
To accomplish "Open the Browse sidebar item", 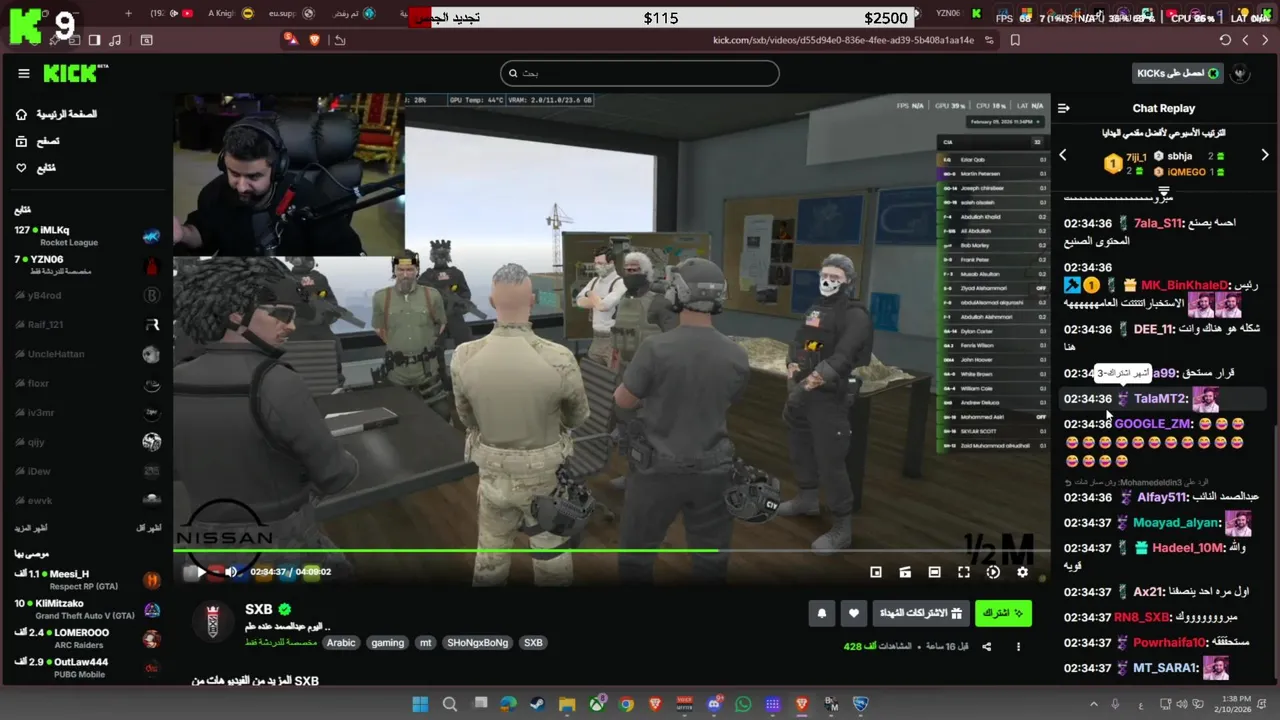I will pos(38,141).
